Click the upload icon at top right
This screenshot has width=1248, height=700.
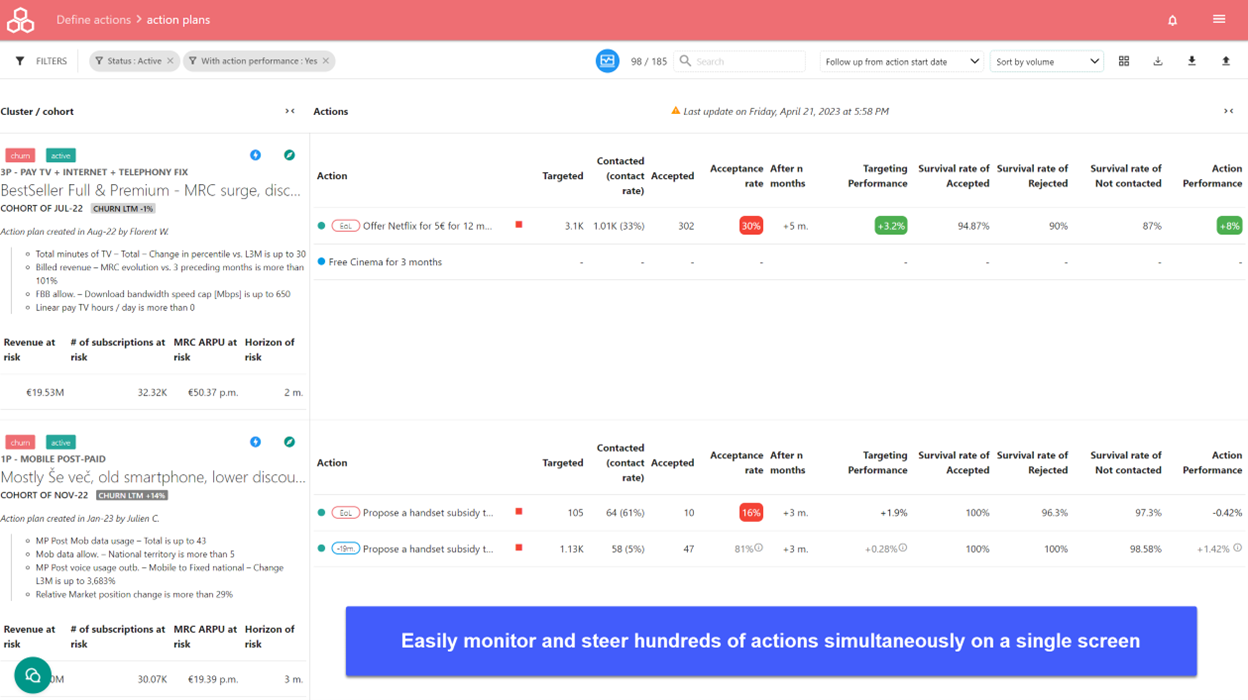1226,61
